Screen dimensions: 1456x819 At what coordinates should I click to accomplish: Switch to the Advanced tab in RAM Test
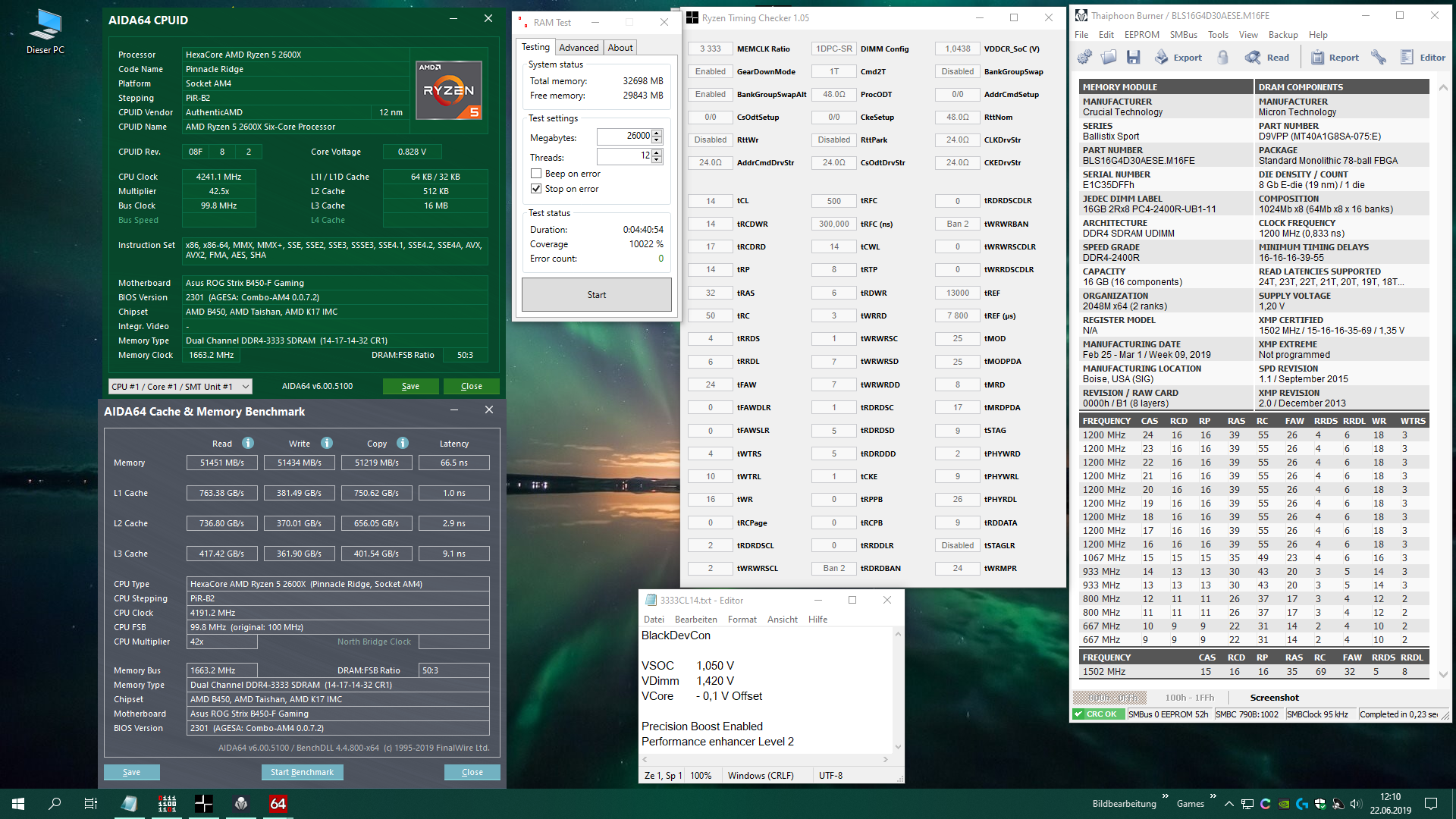pyautogui.click(x=579, y=47)
